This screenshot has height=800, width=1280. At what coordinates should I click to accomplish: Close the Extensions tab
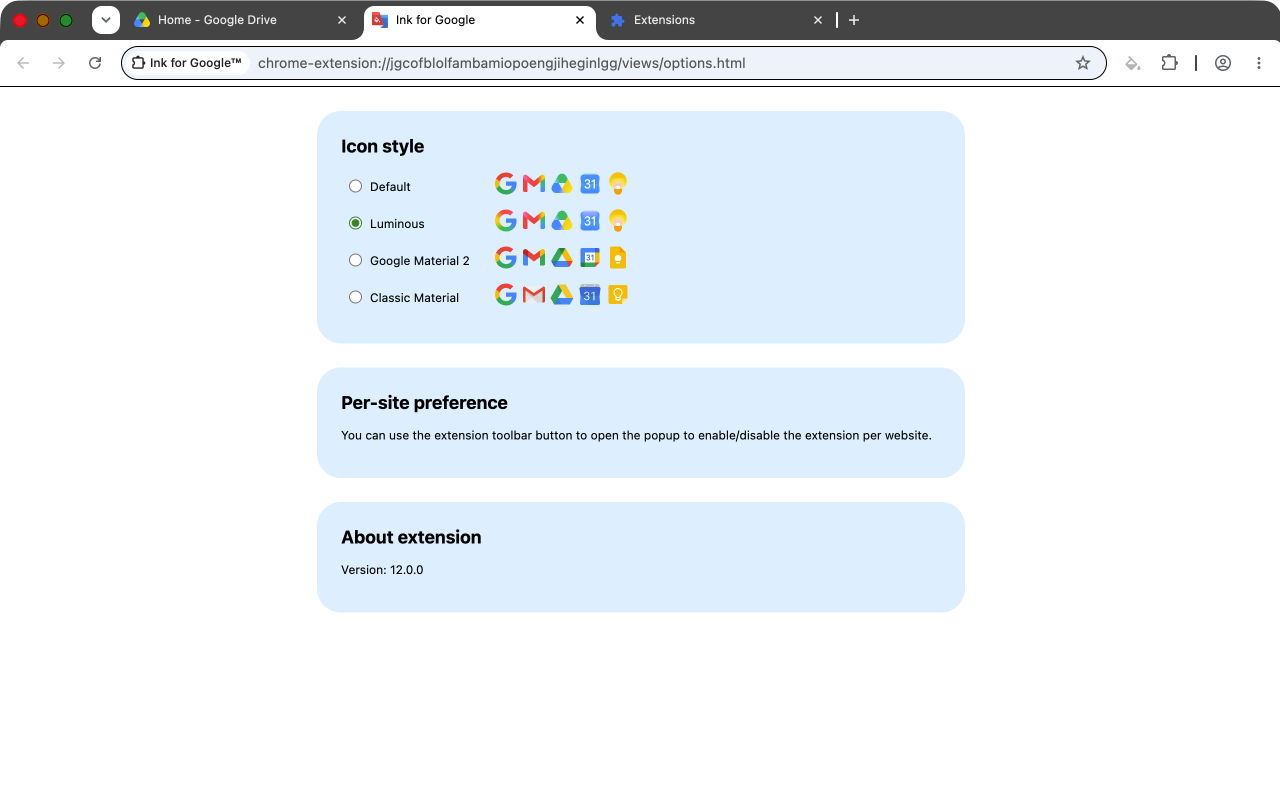(x=818, y=20)
